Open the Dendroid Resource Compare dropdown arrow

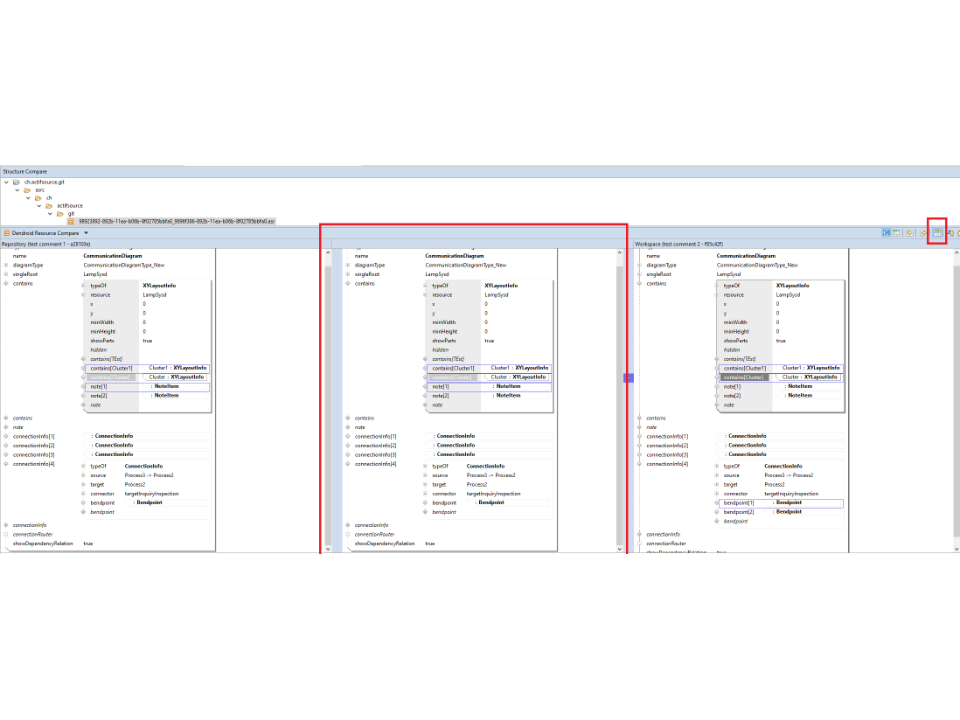86,233
